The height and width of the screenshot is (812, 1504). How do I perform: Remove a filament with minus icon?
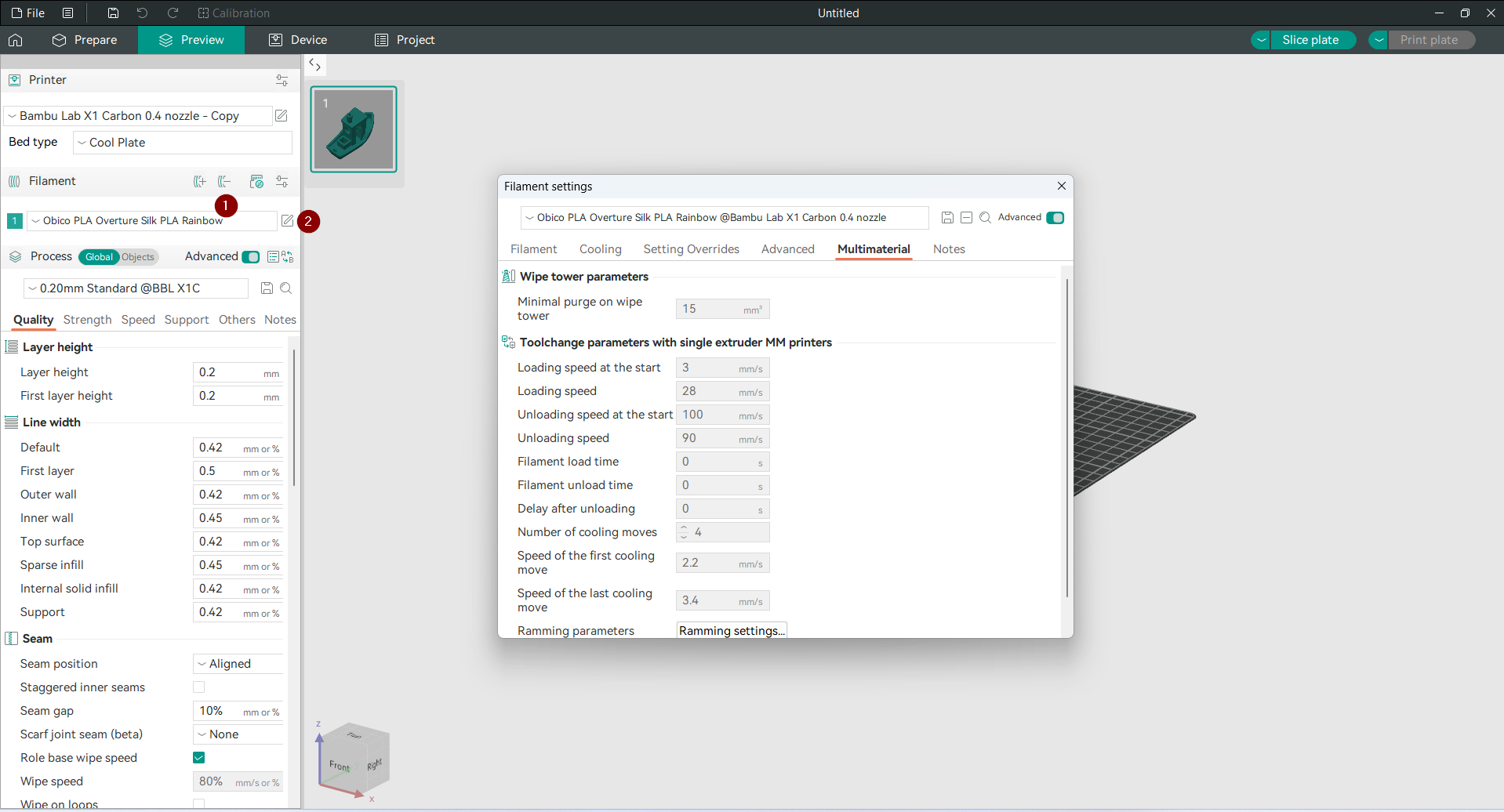coord(224,181)
